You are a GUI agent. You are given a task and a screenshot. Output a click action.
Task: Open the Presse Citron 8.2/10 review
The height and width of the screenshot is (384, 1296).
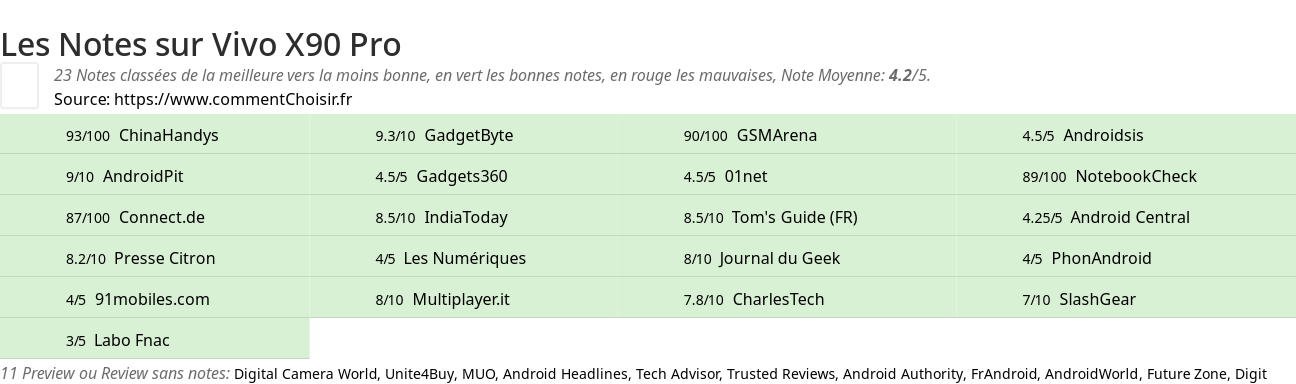[x=155, y=258]
